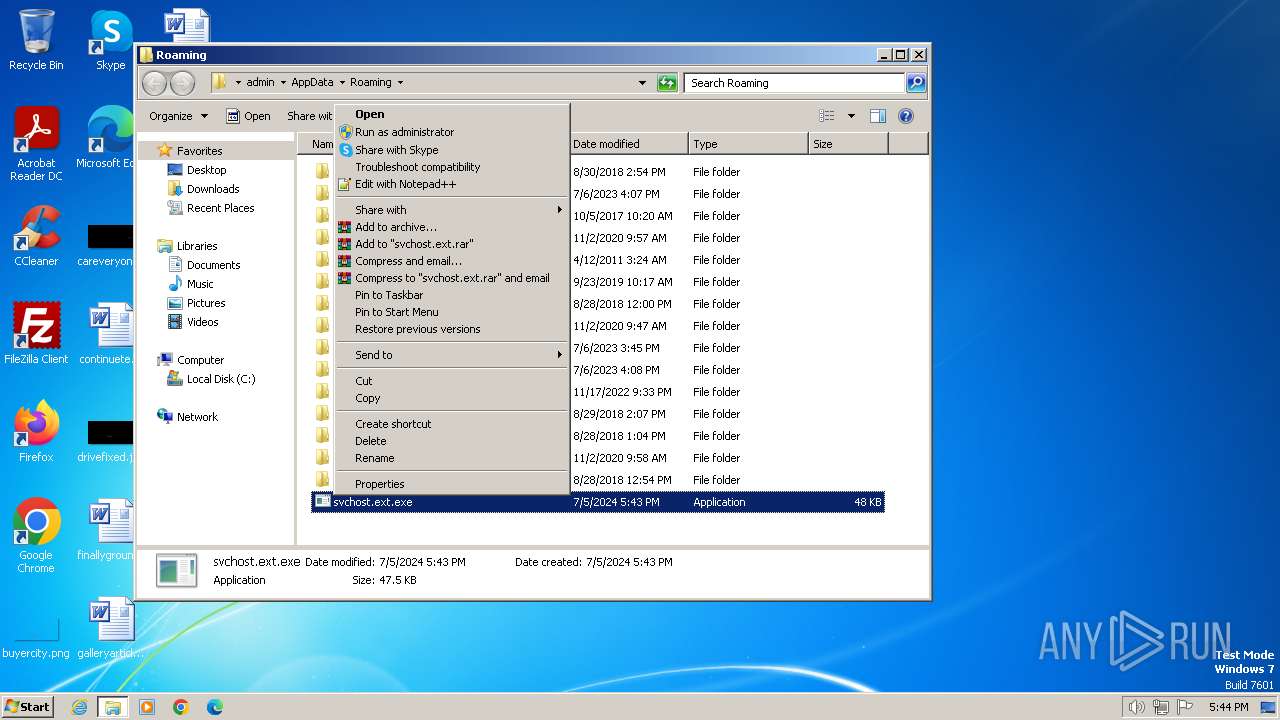This screenshot has width=1280, height=720.
Task: Click the Explorer Back navigation button
Action: click(154, 83)
